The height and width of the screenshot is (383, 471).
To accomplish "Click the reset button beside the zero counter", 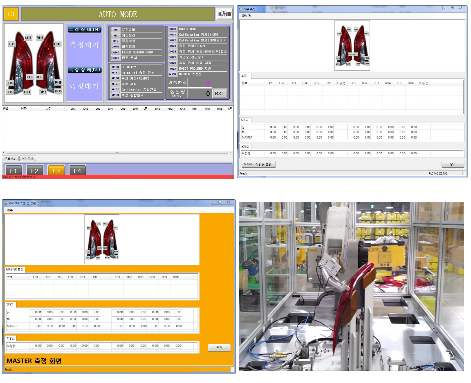I will point(220,93).
